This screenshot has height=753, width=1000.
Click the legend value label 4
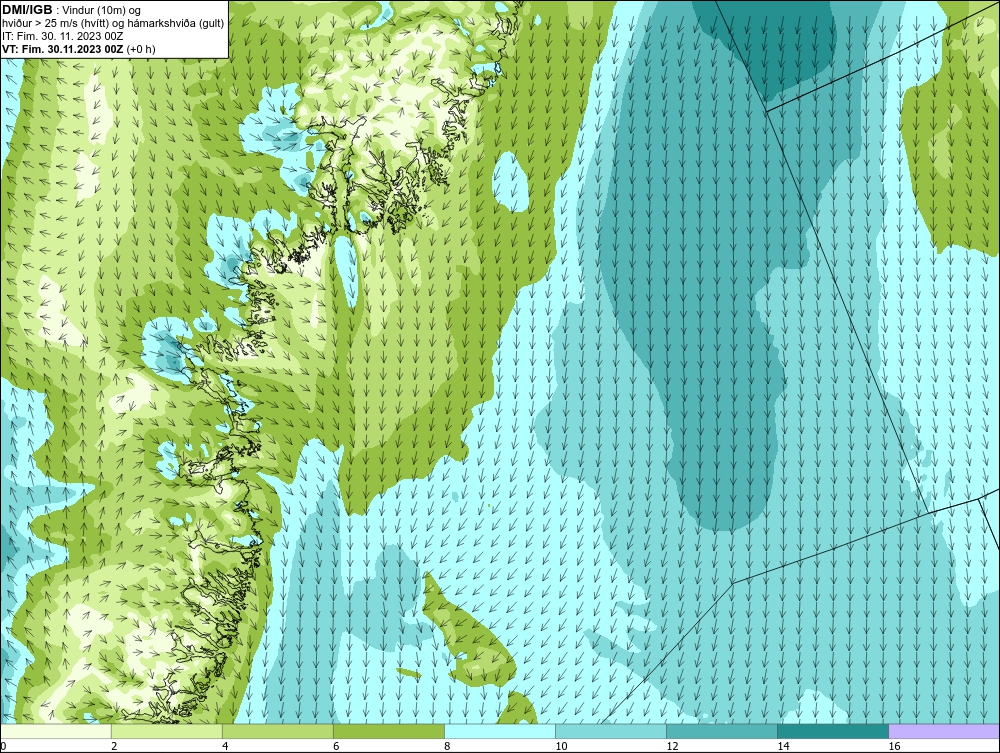[225, 746]
